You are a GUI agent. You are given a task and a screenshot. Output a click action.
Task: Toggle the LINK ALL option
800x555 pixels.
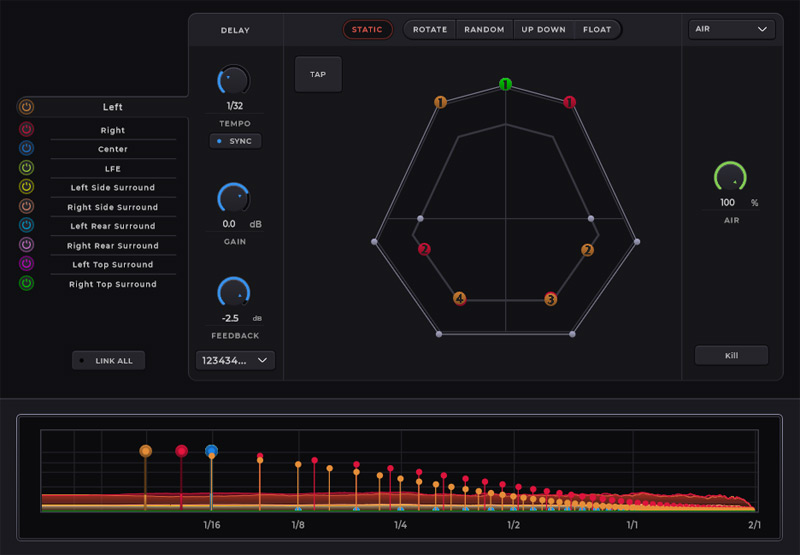click(x=108, y=360)
